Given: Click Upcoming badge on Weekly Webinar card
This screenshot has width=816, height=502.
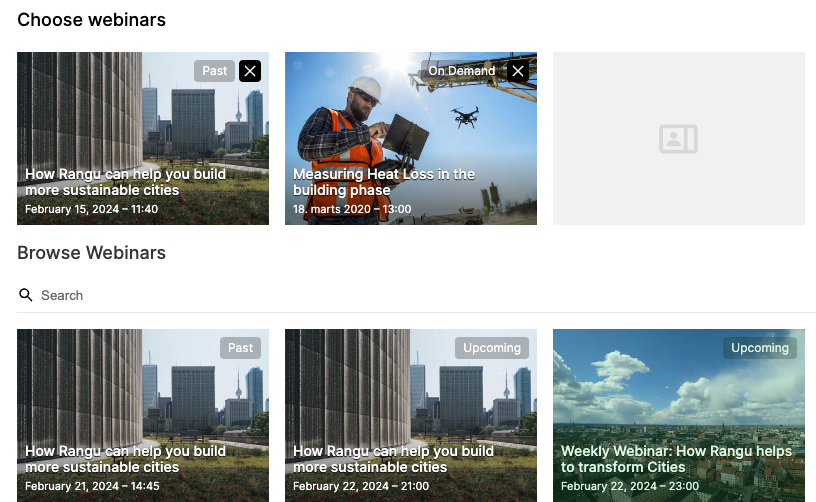Looking at the screenshot, I should click(760, 348).
